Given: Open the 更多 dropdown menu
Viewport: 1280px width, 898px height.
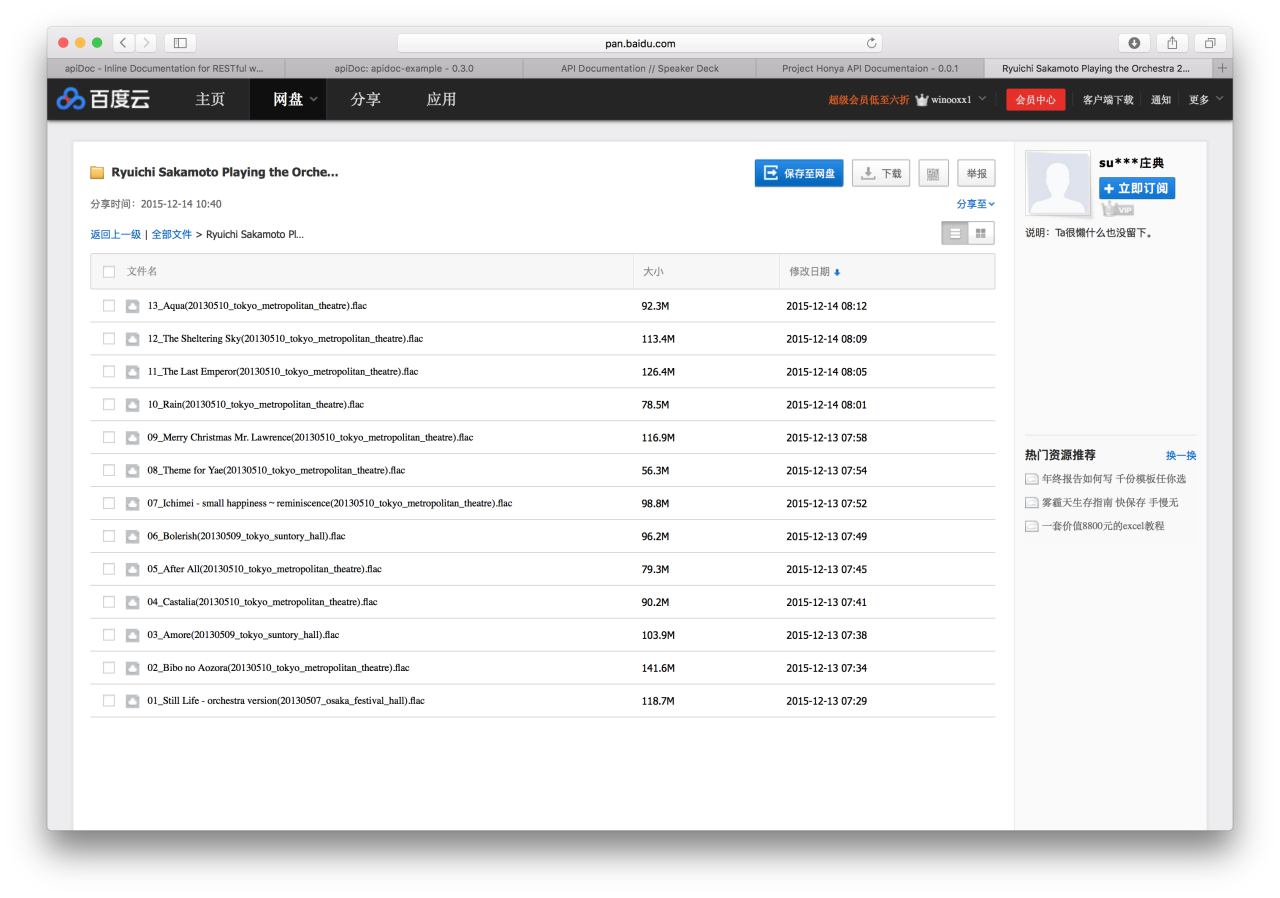Looking at the screenshot, I should (1204, 99).
